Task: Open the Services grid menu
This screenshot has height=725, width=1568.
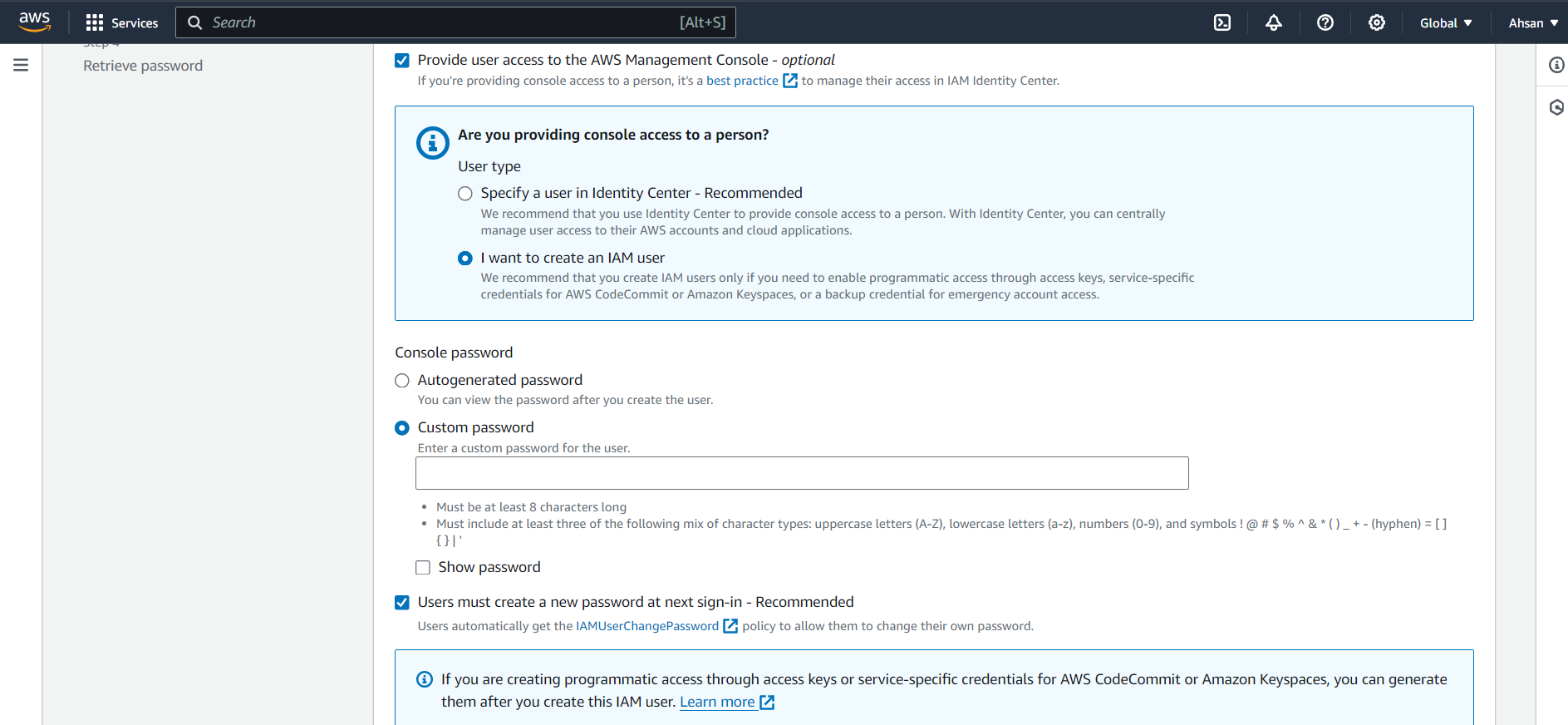Action: click(121, 22)
